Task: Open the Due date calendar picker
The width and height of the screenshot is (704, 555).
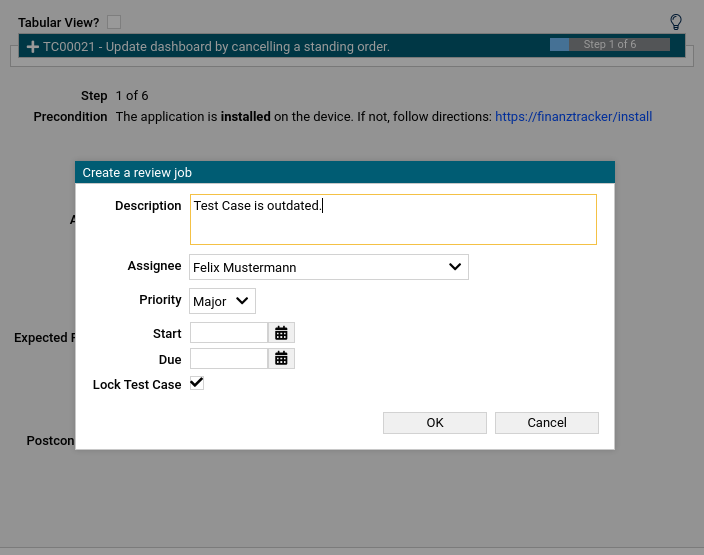Action: tap(281, 358)
